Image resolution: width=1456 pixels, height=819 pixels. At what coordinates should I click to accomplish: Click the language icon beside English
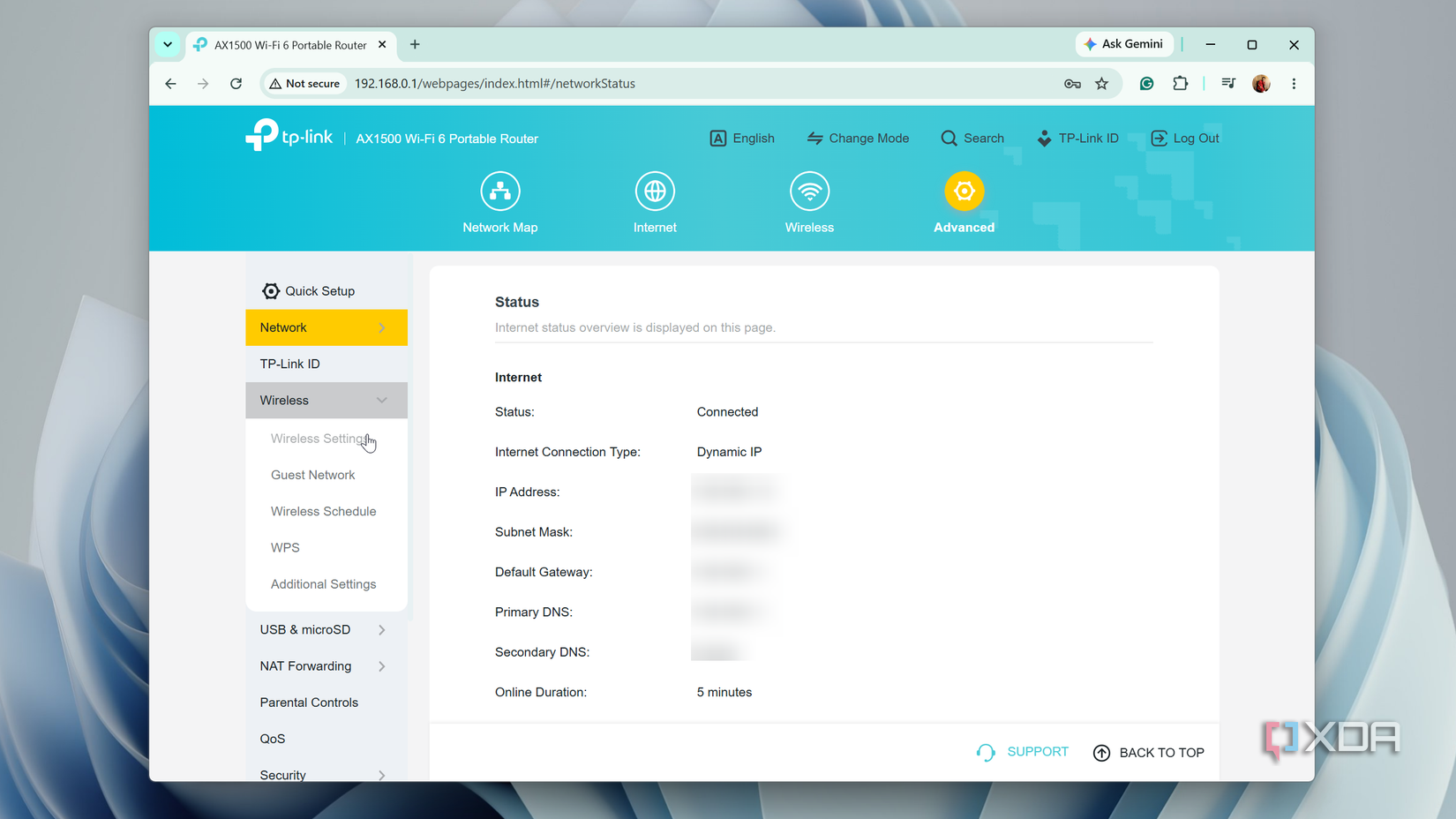718,139
